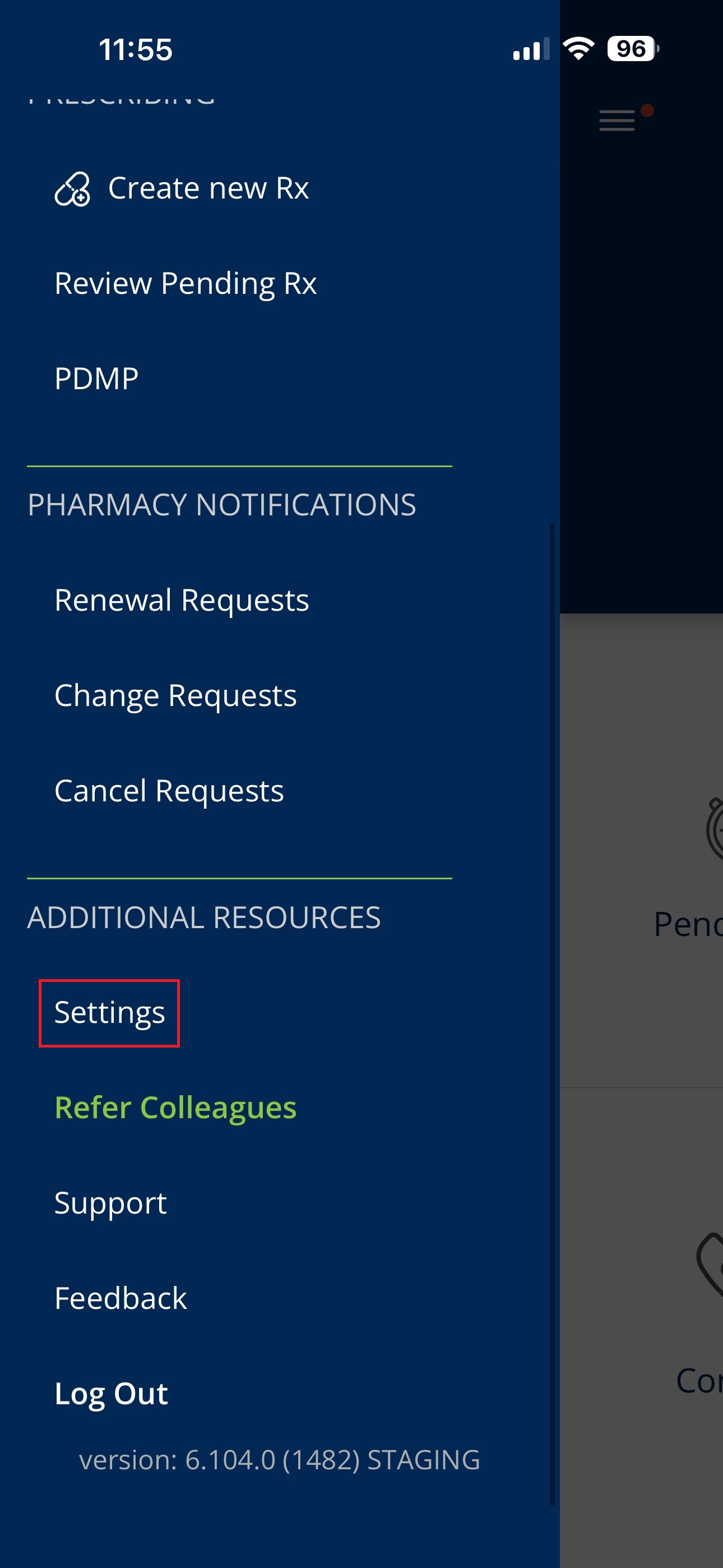View Change Requests
The height and width of the screenshot is (1568, 723).
coord(175,696)
